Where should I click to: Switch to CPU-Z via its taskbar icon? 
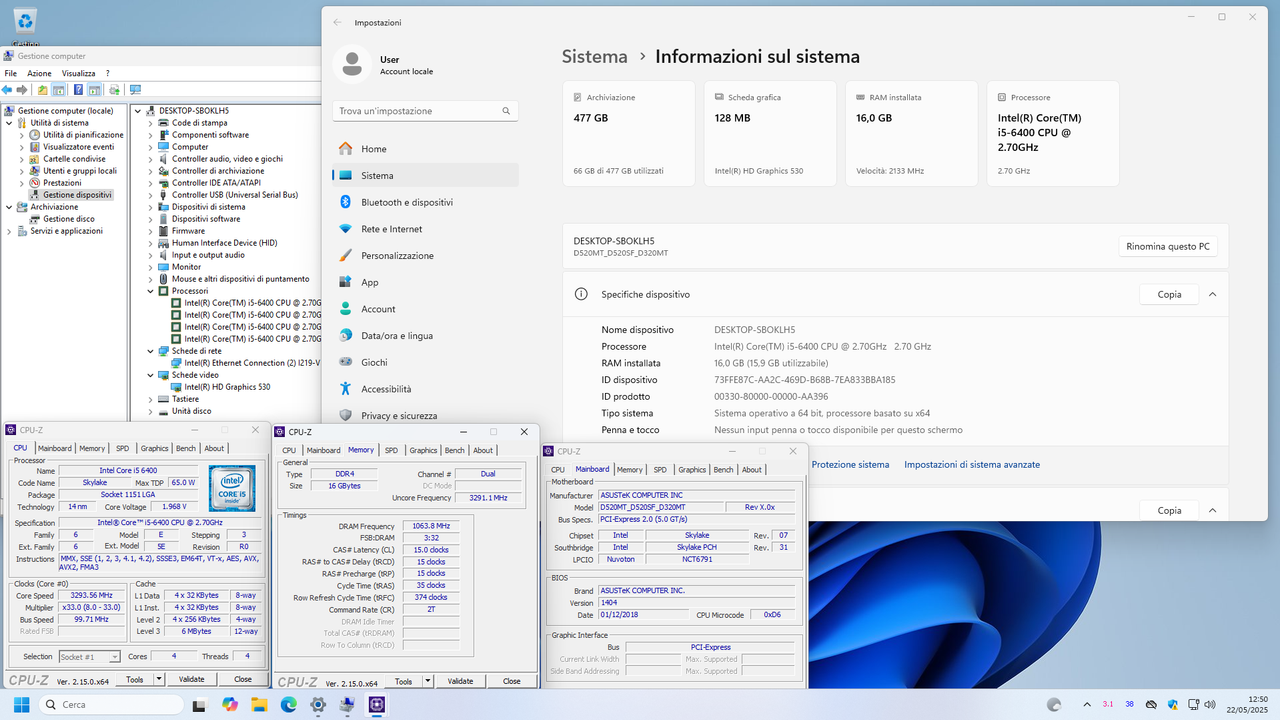[x=377, y=705]
